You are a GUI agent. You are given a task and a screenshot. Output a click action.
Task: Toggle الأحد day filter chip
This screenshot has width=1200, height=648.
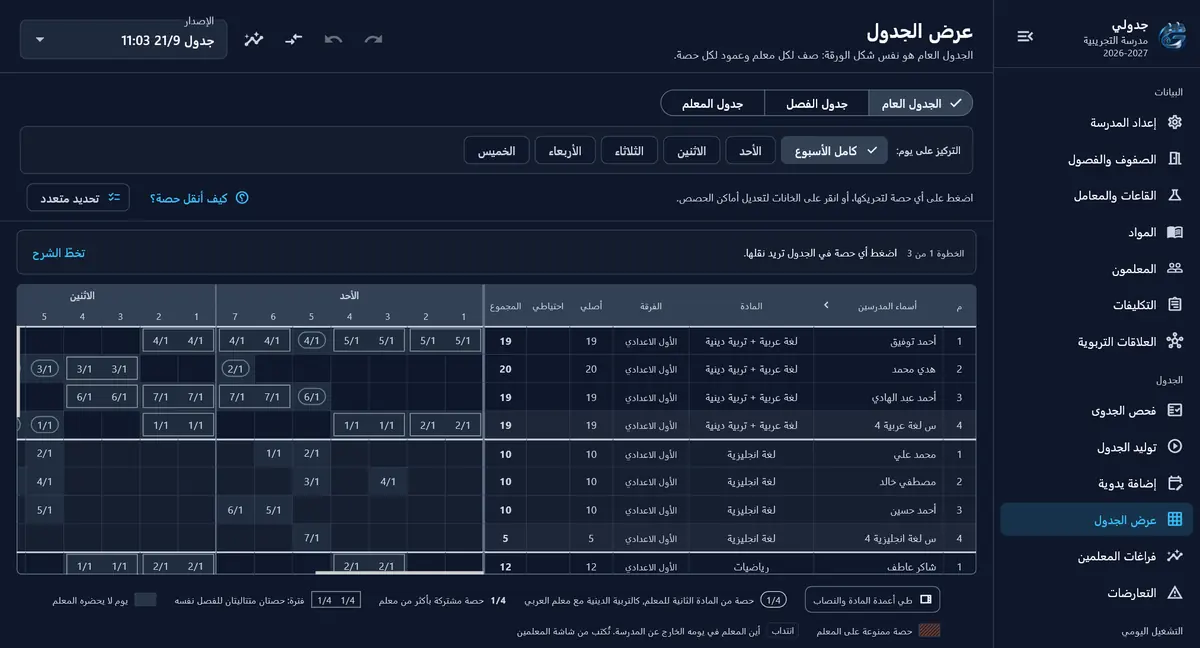(751, 151)
